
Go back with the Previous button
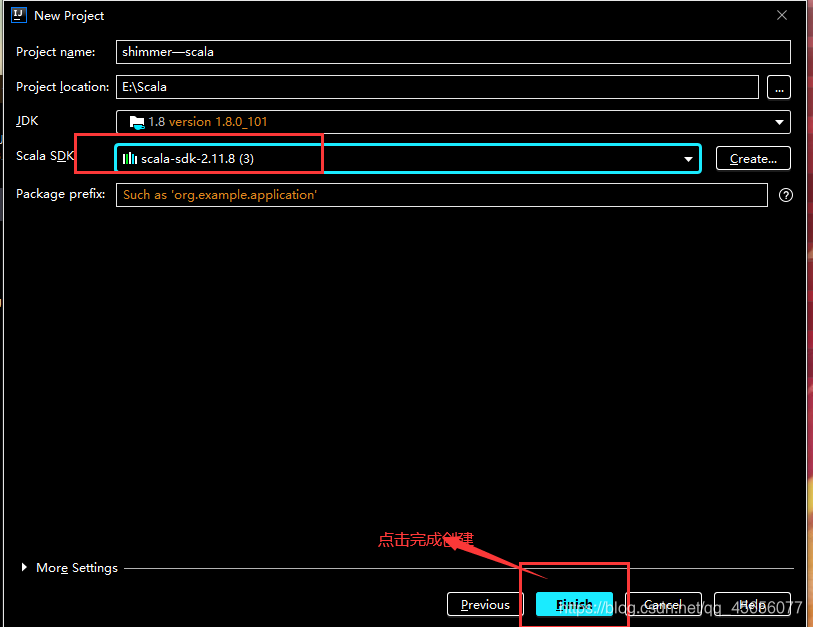[485, 604]
